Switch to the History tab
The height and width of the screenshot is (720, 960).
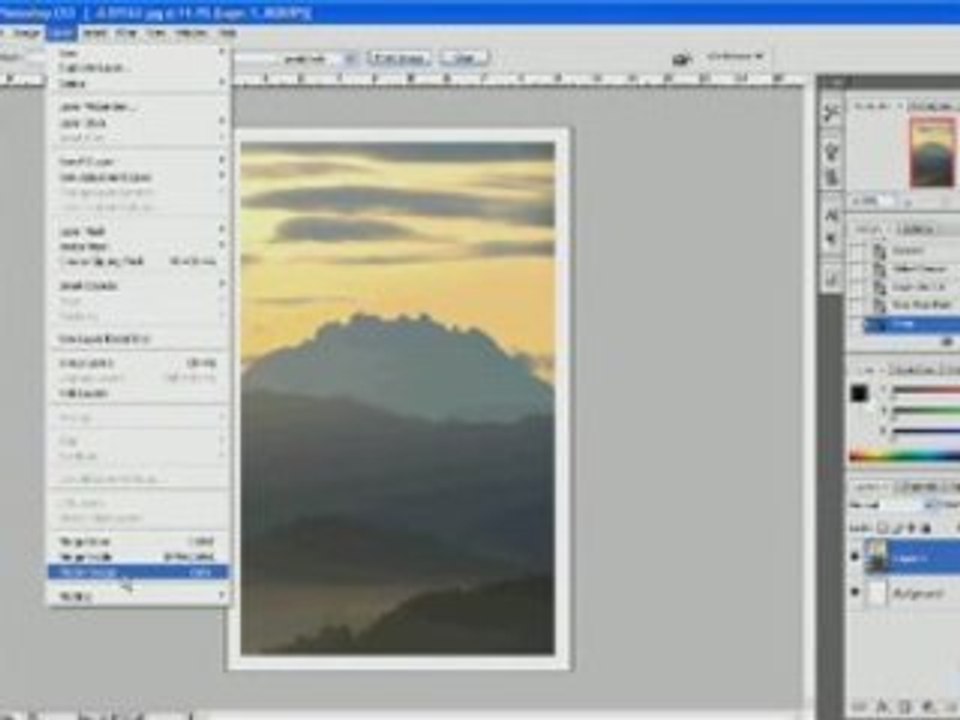tap(868, 229)
